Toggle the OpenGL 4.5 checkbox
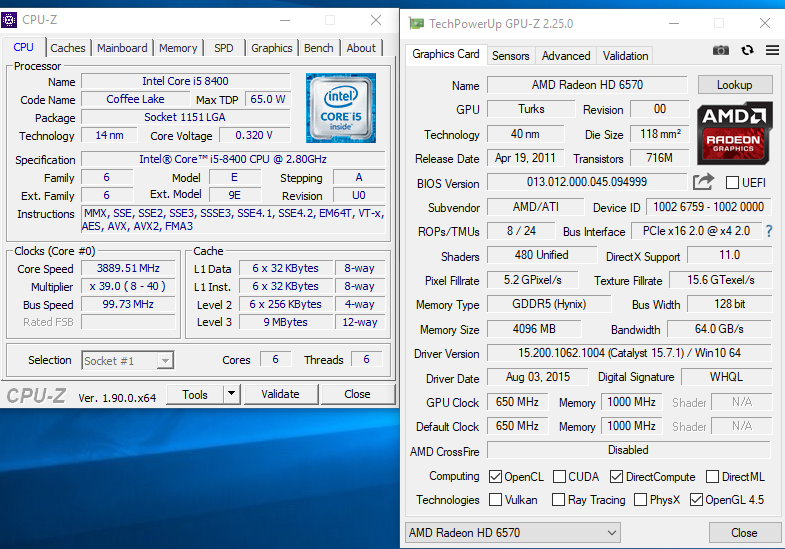This screenshot has height=549, width=785. tap(696, 499)
